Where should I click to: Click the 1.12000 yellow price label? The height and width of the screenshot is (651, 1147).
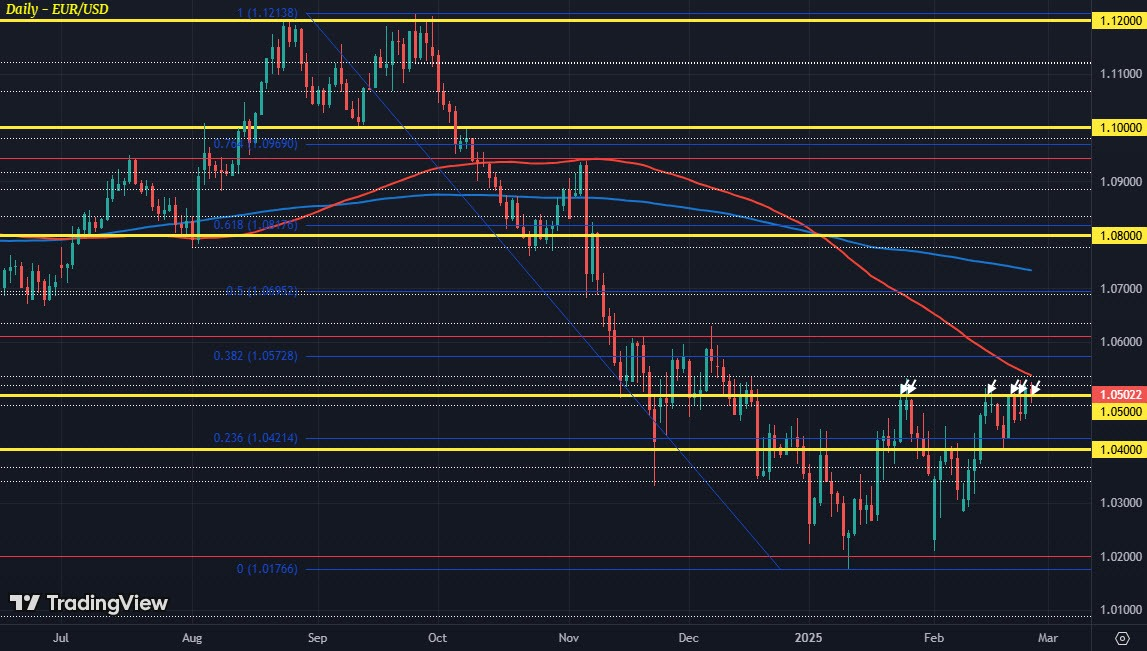1118,21
